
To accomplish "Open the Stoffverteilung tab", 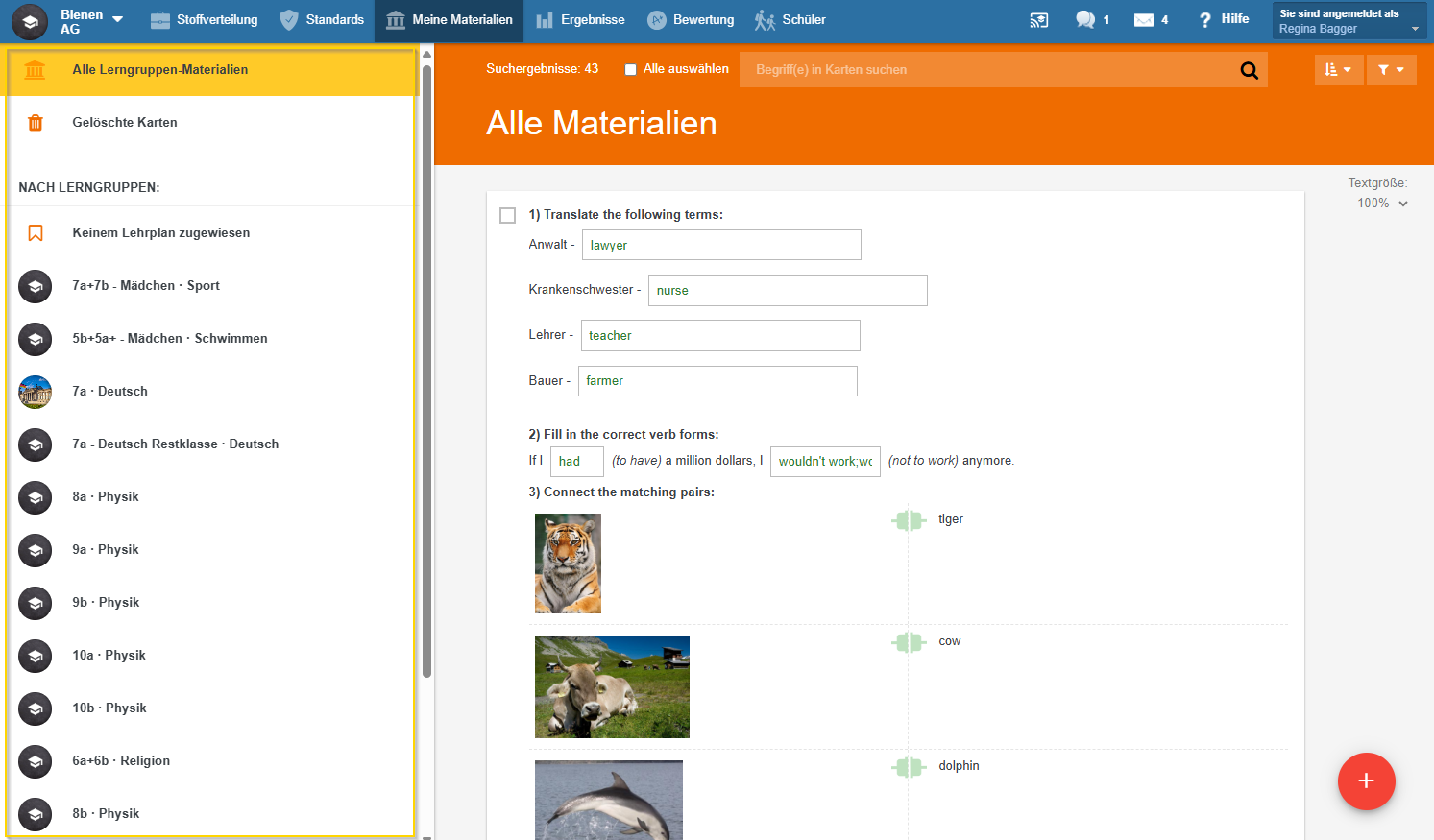I will coord(204,20).
